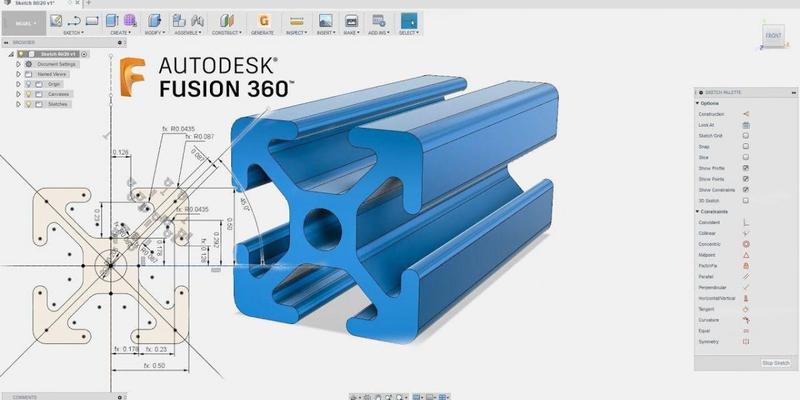Apply the Fix/UnFix lock constraint icon
The height and width of the screenshot is (400, 800).
[746, 266]
